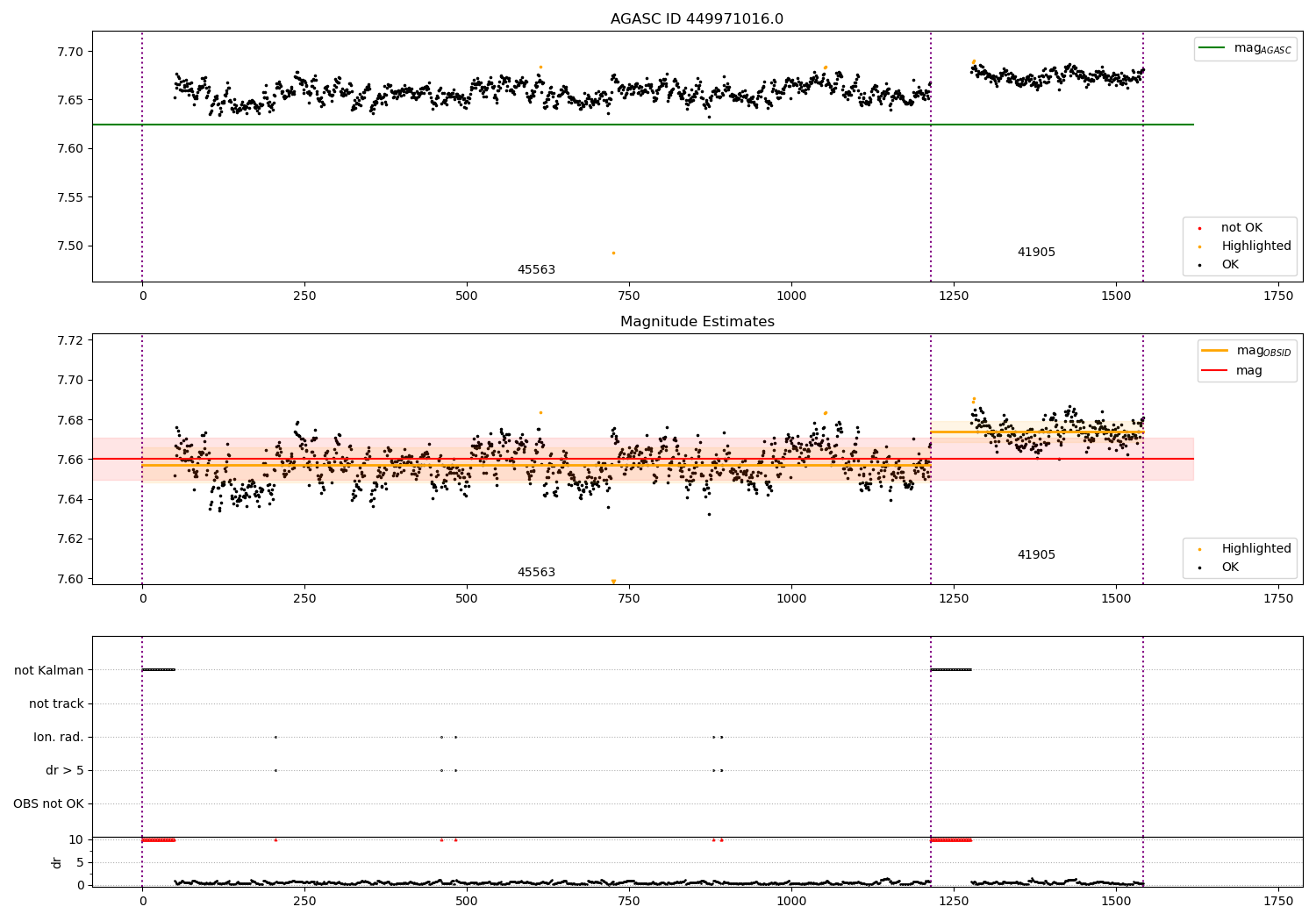Click the 1750 x-axis tick in bottom panel
Screen dimensions: 1316x921
pyautogui.click(x=1278, y=901)
